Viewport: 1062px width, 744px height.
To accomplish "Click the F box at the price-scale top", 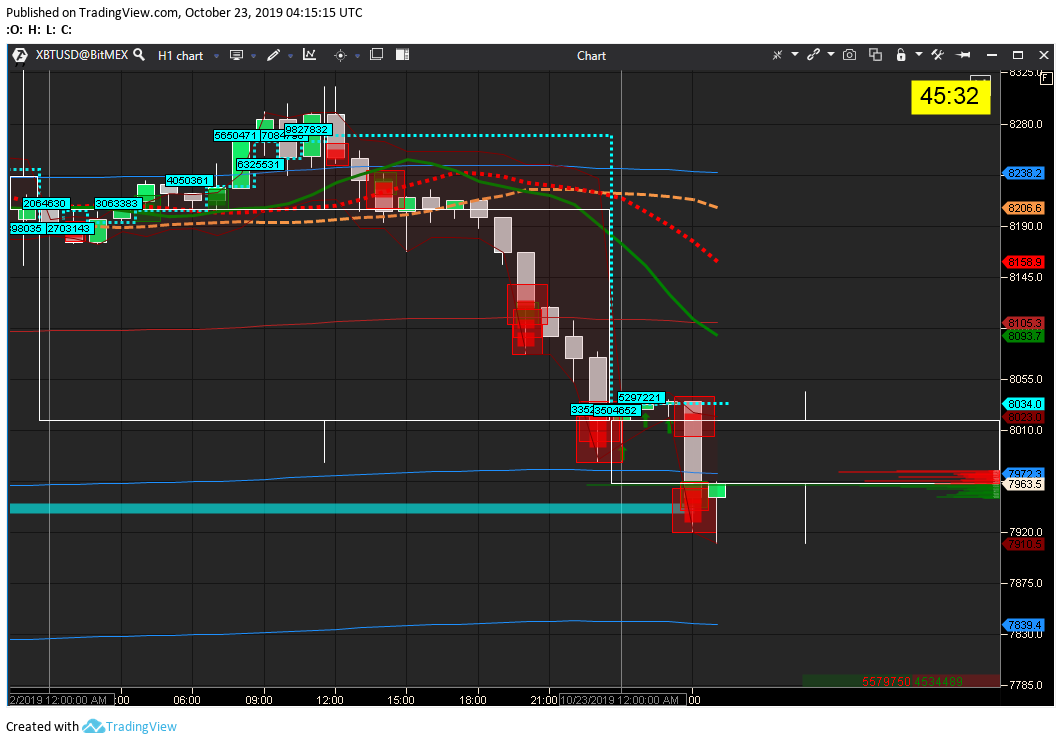I will click(x=1046, y=78).
